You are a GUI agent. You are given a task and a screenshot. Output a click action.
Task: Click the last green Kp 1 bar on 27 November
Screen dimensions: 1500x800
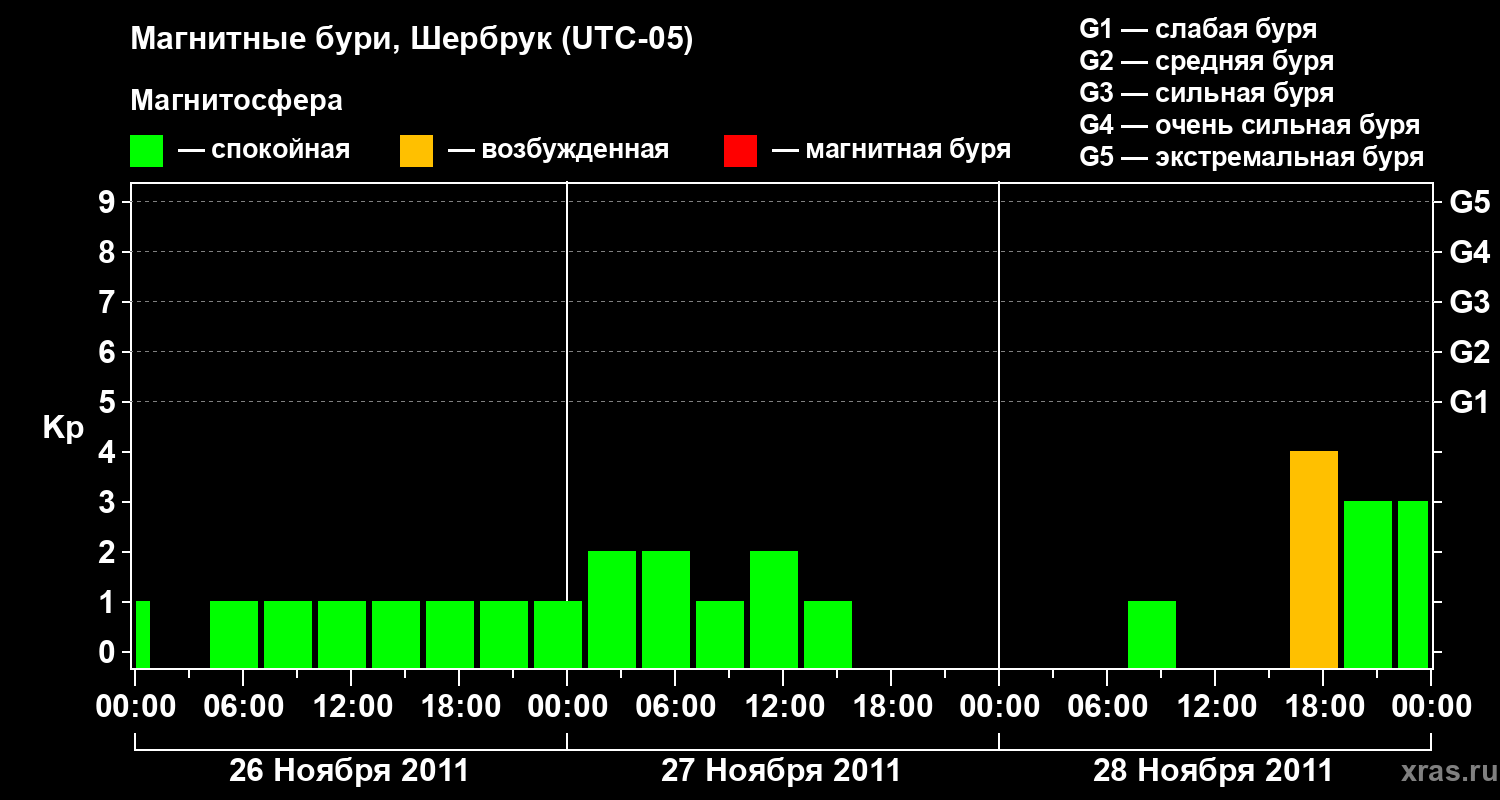coord(828,635)
